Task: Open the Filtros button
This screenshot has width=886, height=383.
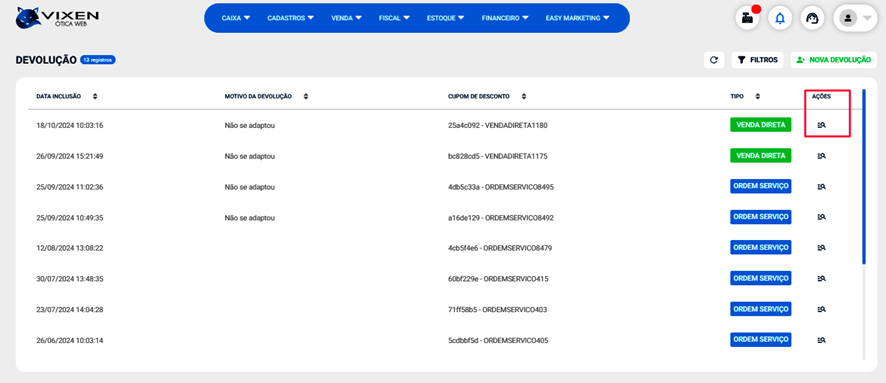Action: pos(757,60)
